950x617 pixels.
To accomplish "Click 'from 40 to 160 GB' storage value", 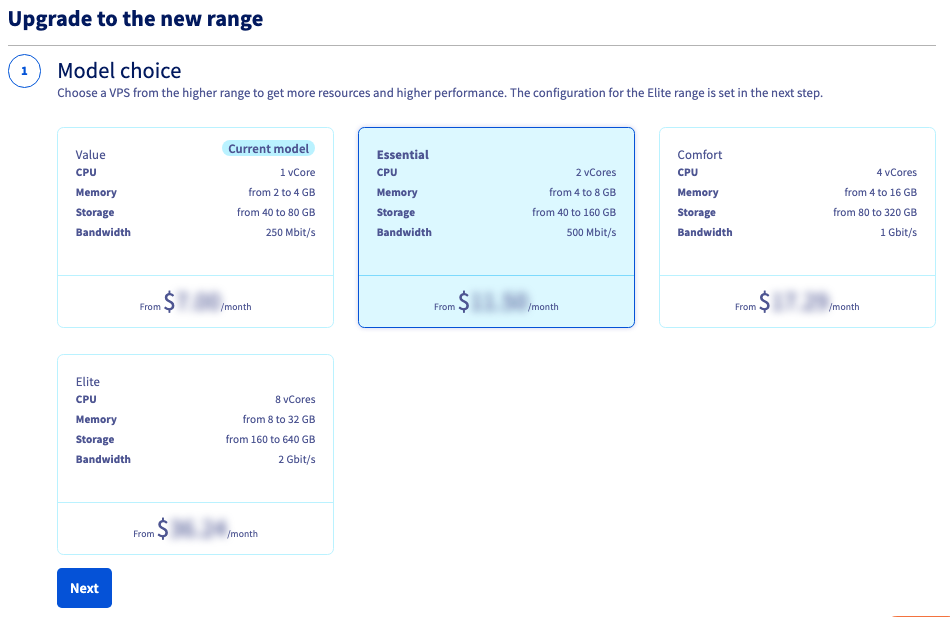I will pyautogui.click(x=574, y=212).
